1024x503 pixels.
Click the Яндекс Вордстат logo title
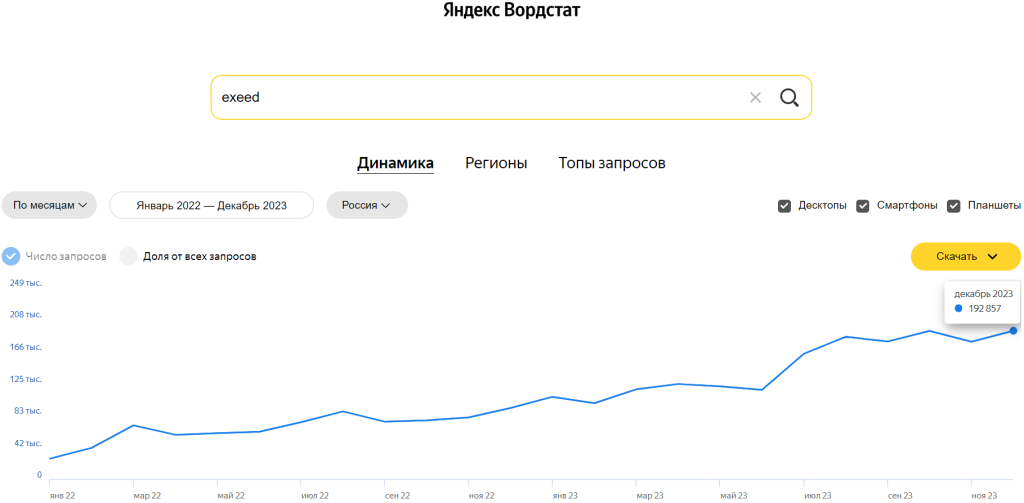(x=511, y=10)
